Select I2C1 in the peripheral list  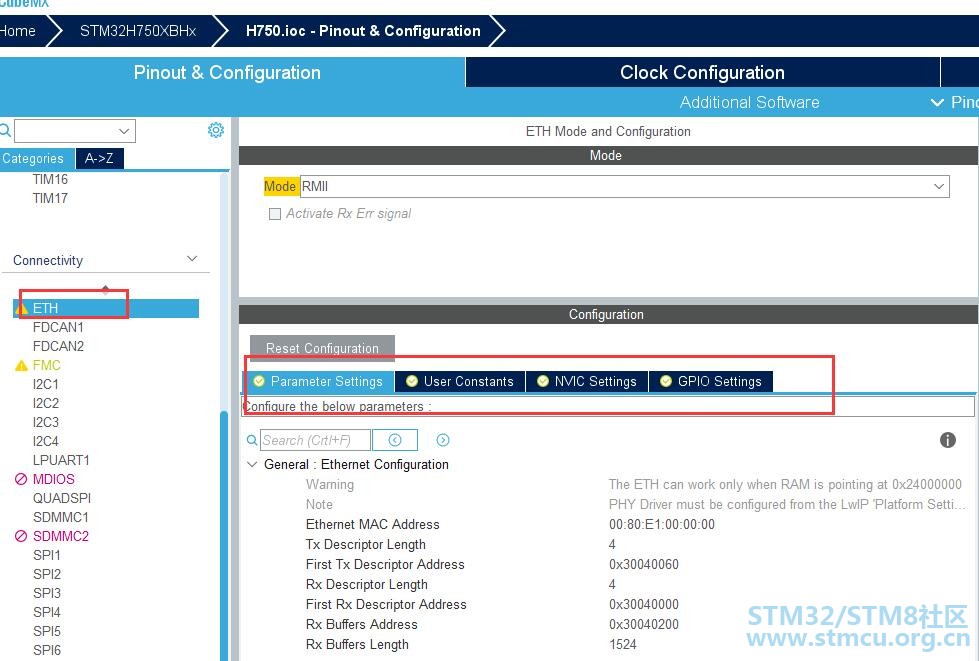coord(46,384)
